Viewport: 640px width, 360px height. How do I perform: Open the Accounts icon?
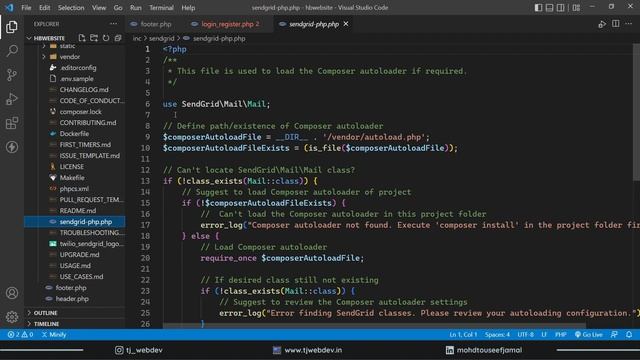click(12, 293)
